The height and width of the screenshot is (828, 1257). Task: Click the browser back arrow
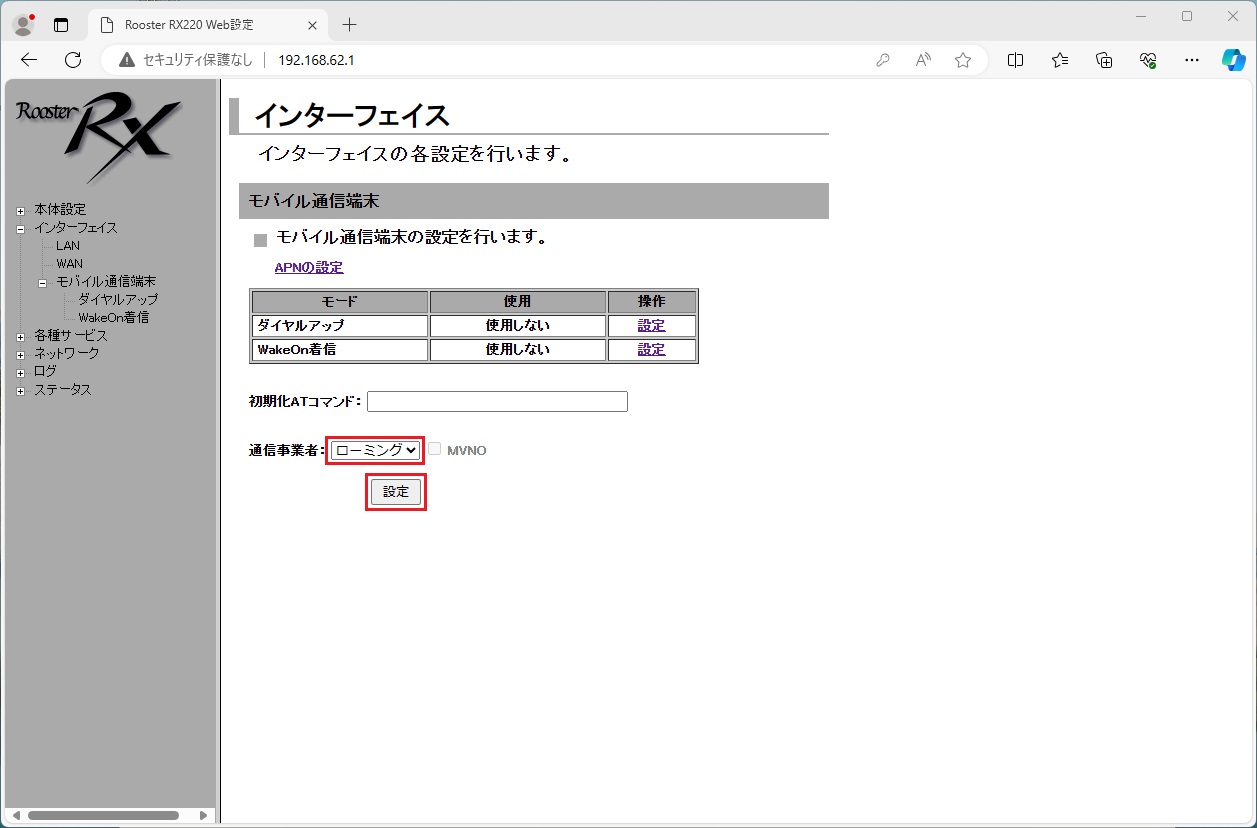(29, 60)
